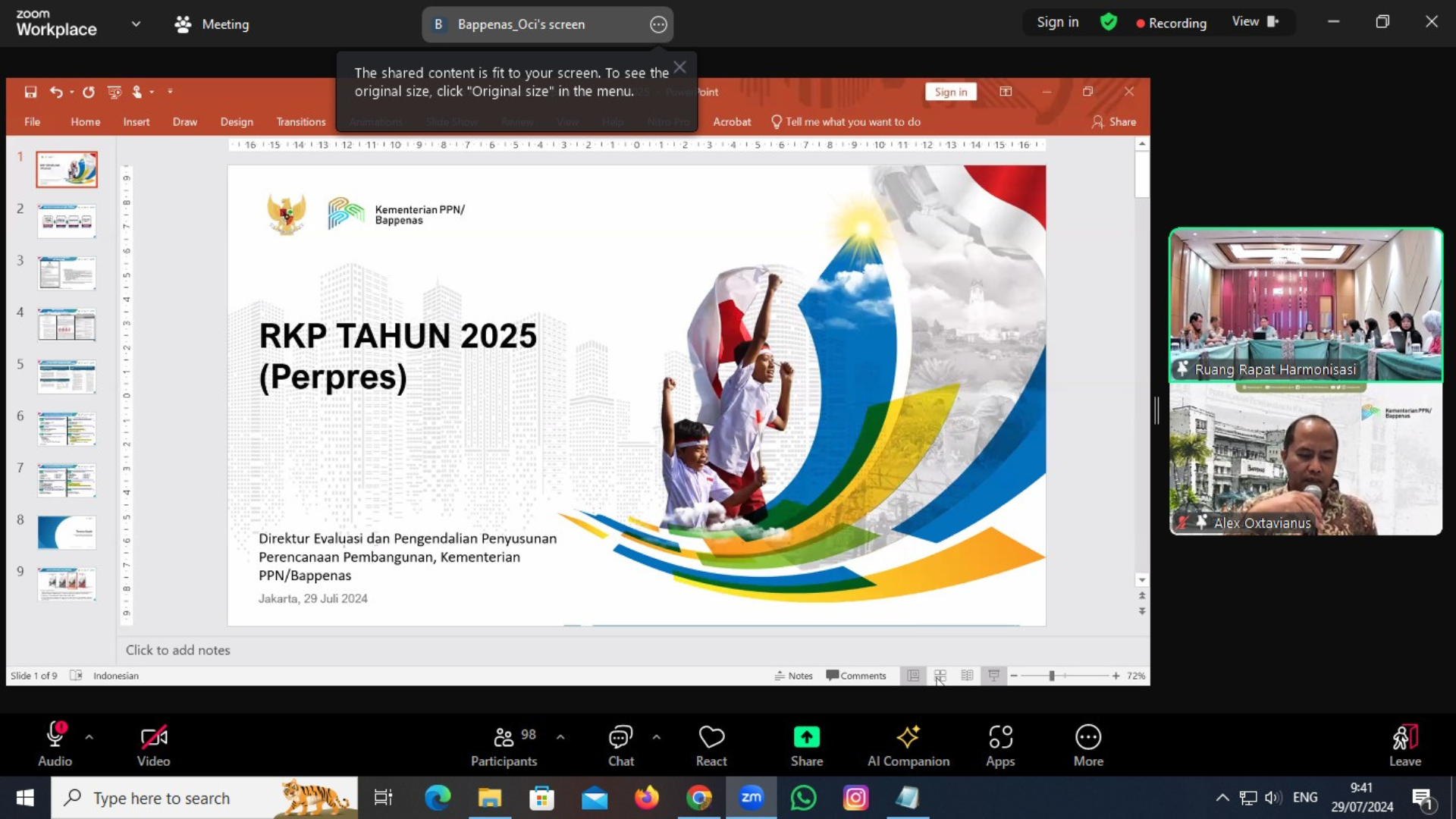Toggle the Comments pane button
Screen dimensions: 1456x819
(856, 676)
